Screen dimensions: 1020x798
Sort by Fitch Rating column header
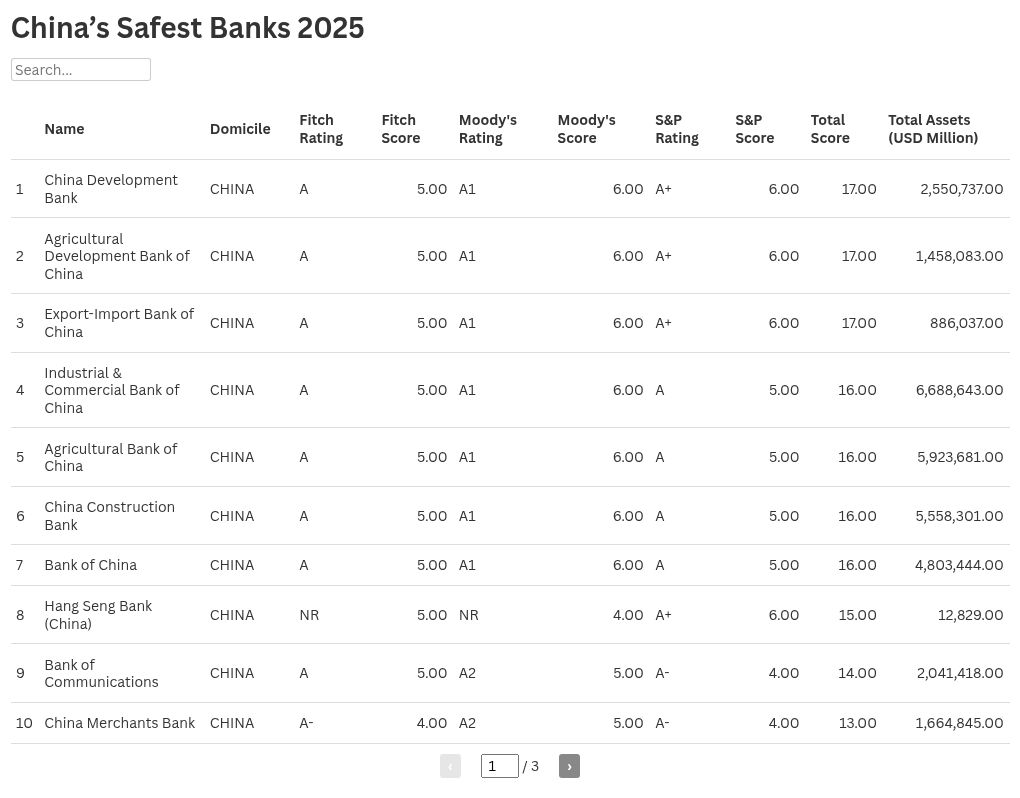[x=321, y=129]
